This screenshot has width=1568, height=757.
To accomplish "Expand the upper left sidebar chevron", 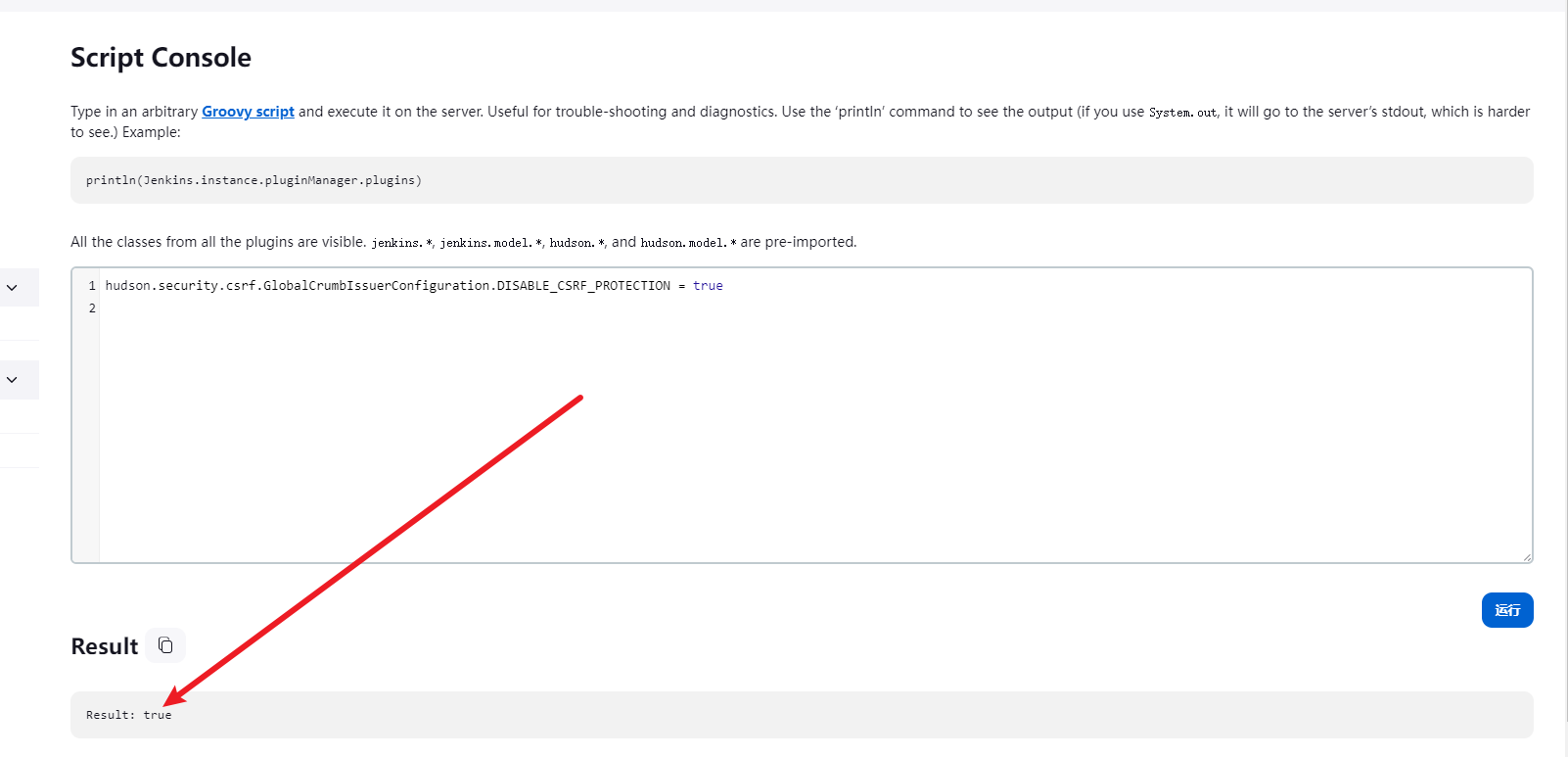I will coord(13,288).
